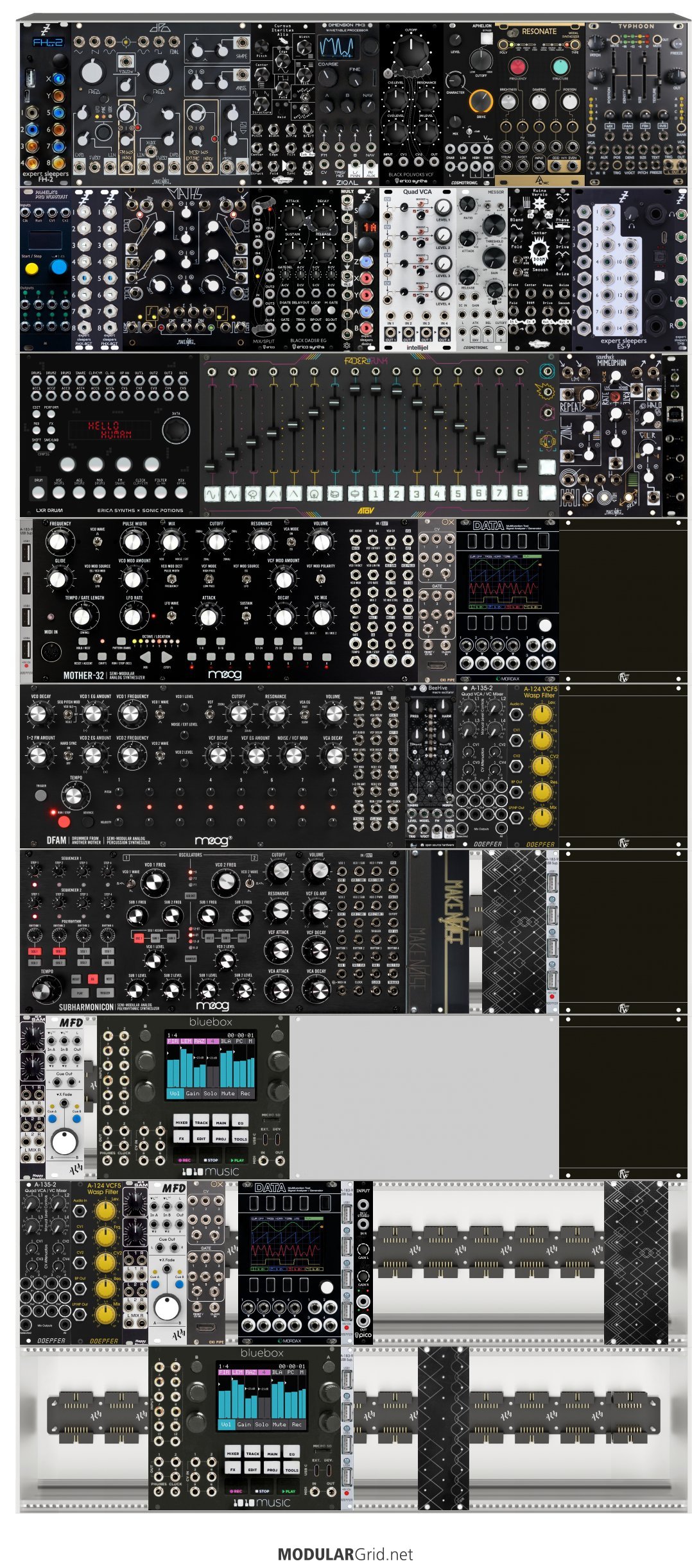Click the HELLO HUMAN display on LXR Drum
The image size is (692, 1568).
[110, 430]
